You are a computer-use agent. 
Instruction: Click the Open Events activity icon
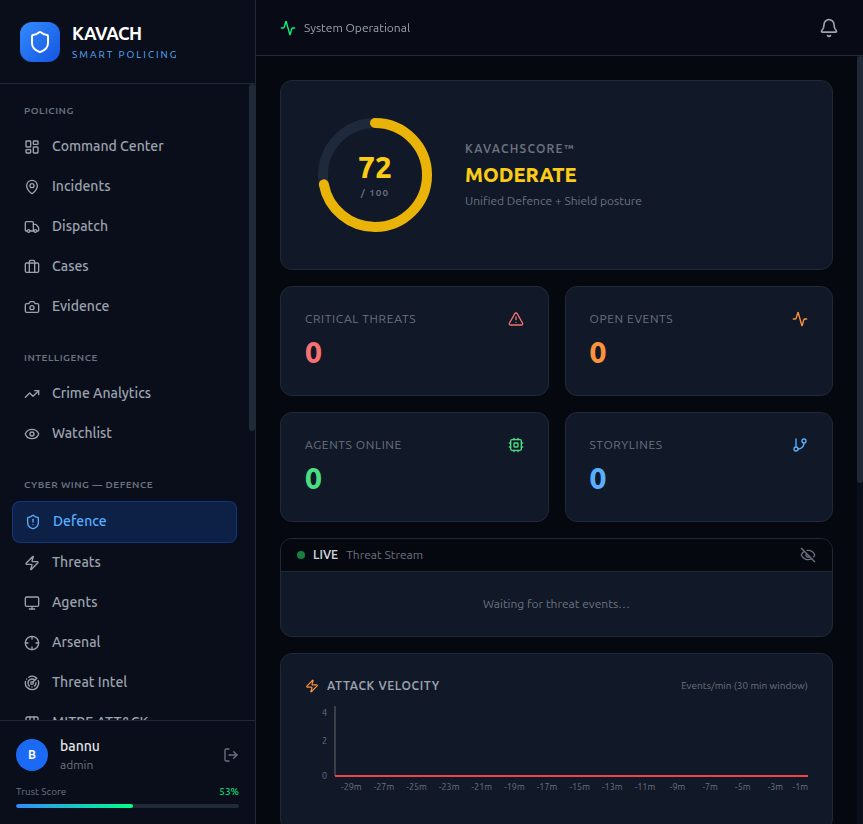(x=800, y=319)
